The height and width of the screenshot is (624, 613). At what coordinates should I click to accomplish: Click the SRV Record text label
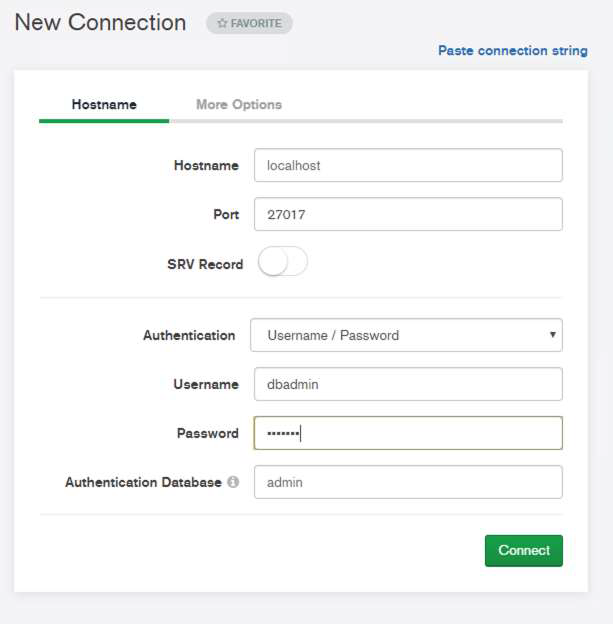click(x=205, y=264)
